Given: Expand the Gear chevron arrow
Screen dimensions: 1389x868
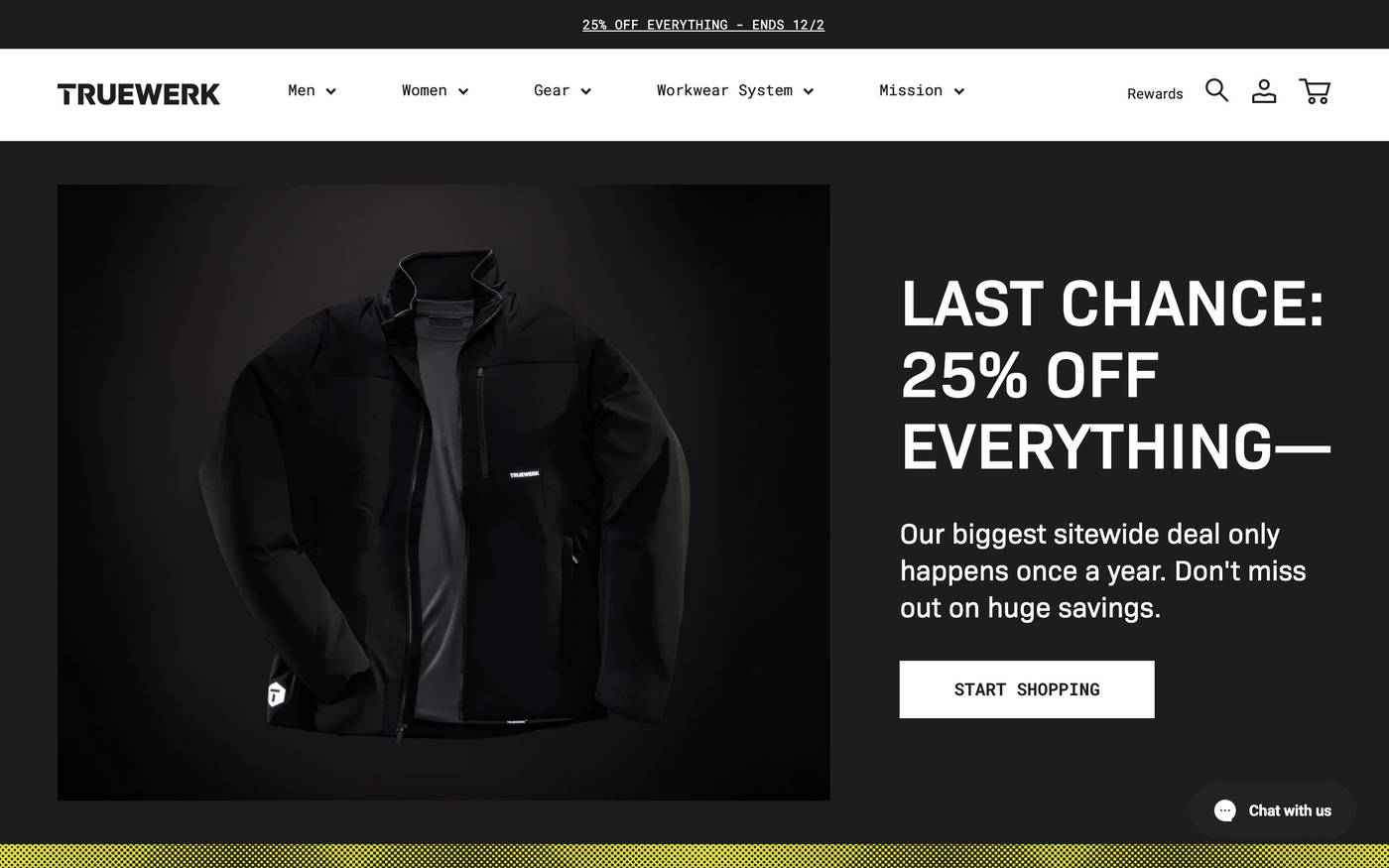Looking at the screenshot, I should [x=585, y=91].
